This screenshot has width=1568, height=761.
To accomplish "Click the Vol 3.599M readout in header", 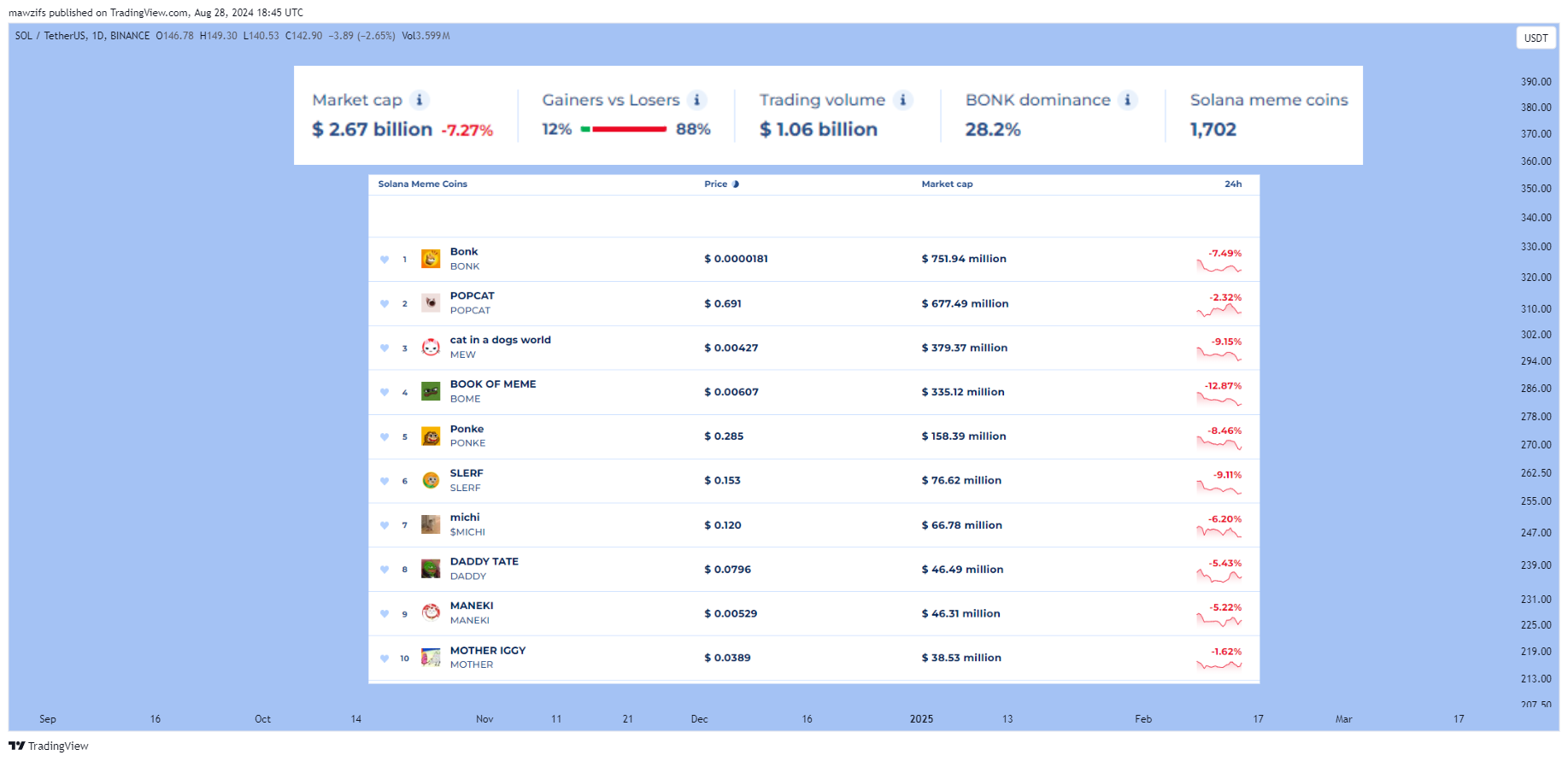I will [x=426, y=36].
